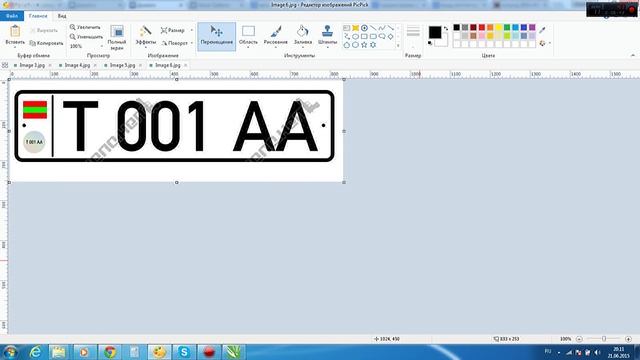The width and height of the screenshot is (640, 360).
Task: Select the Рисование (Brush) tool
Action: click(x=276, y=36)
